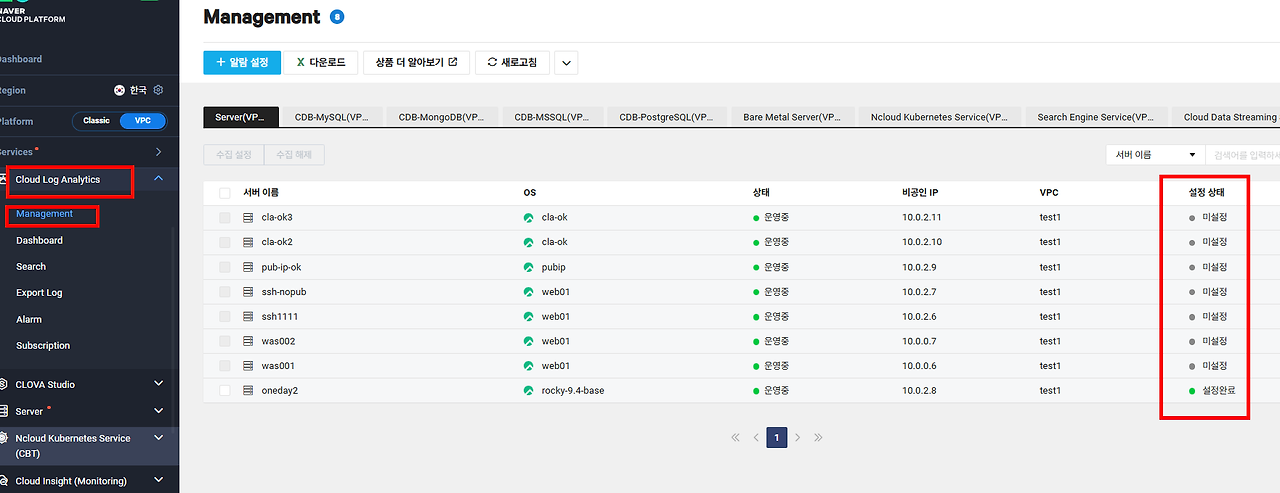Expand the Cloud Insight (Monitoring) chevron

(x=159, y=481)
